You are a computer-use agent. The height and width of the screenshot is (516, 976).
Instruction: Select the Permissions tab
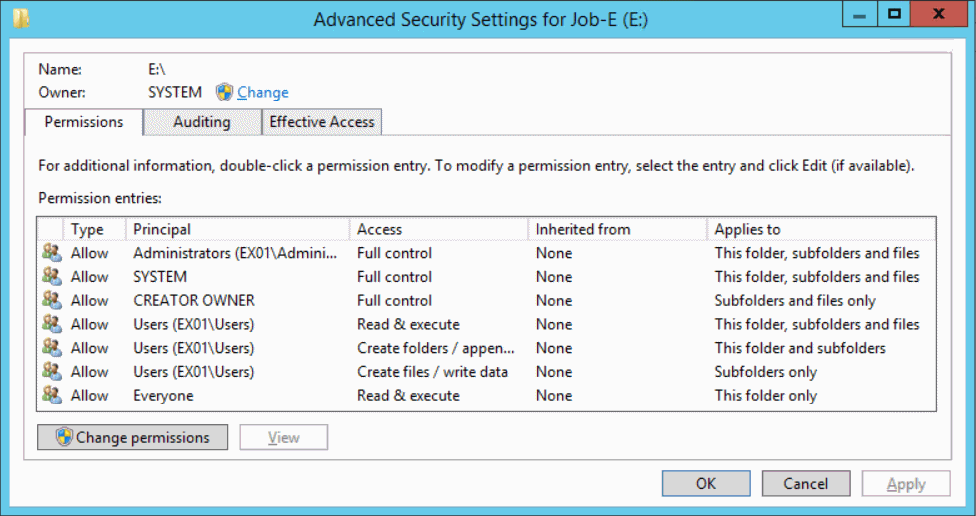tap(83, 122)
